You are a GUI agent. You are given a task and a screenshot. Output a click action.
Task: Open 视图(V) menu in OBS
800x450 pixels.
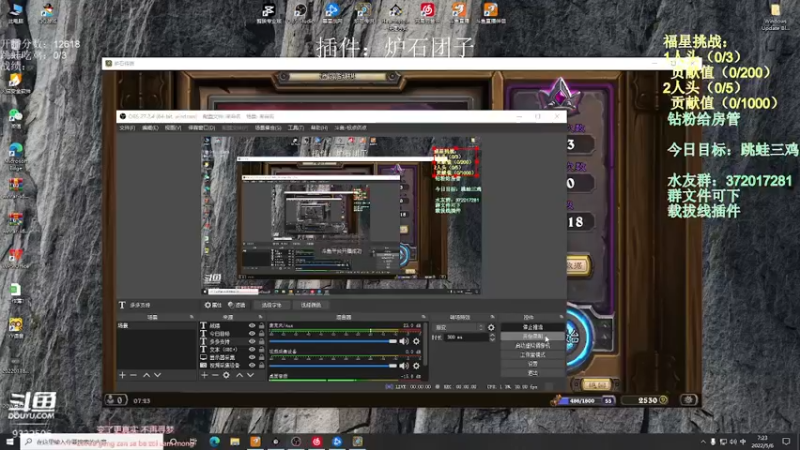[173, 128]
